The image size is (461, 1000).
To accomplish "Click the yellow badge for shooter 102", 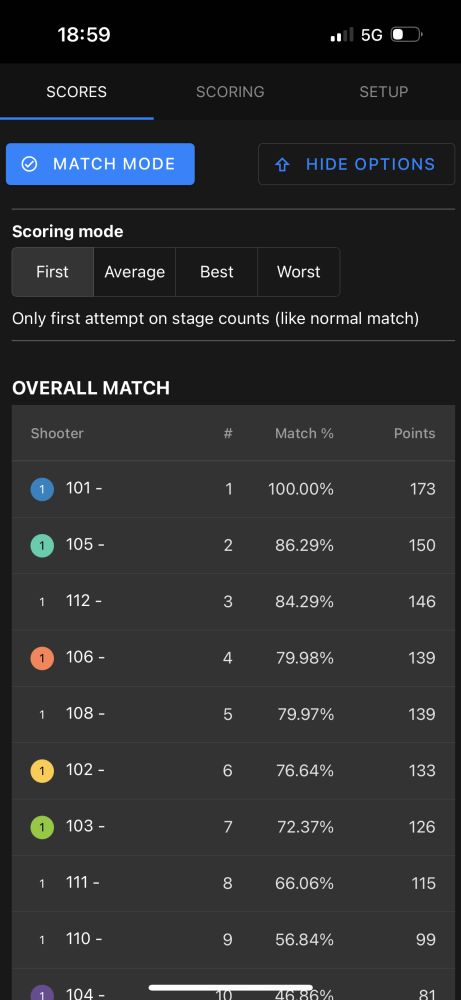I will 42,771.
